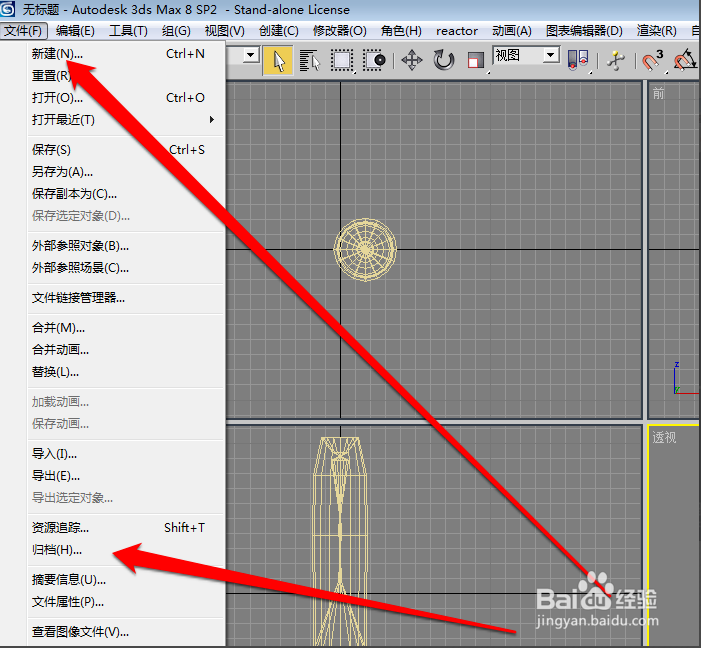Click the 前 viewport label

(x=659, y=93)
